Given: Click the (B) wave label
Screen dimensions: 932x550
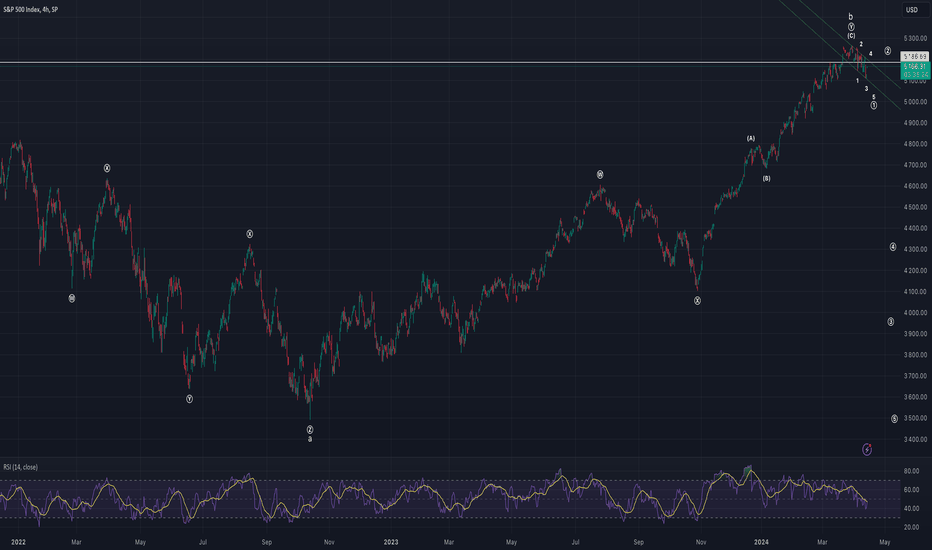Looking at the screenshot, I should point(767,178).
